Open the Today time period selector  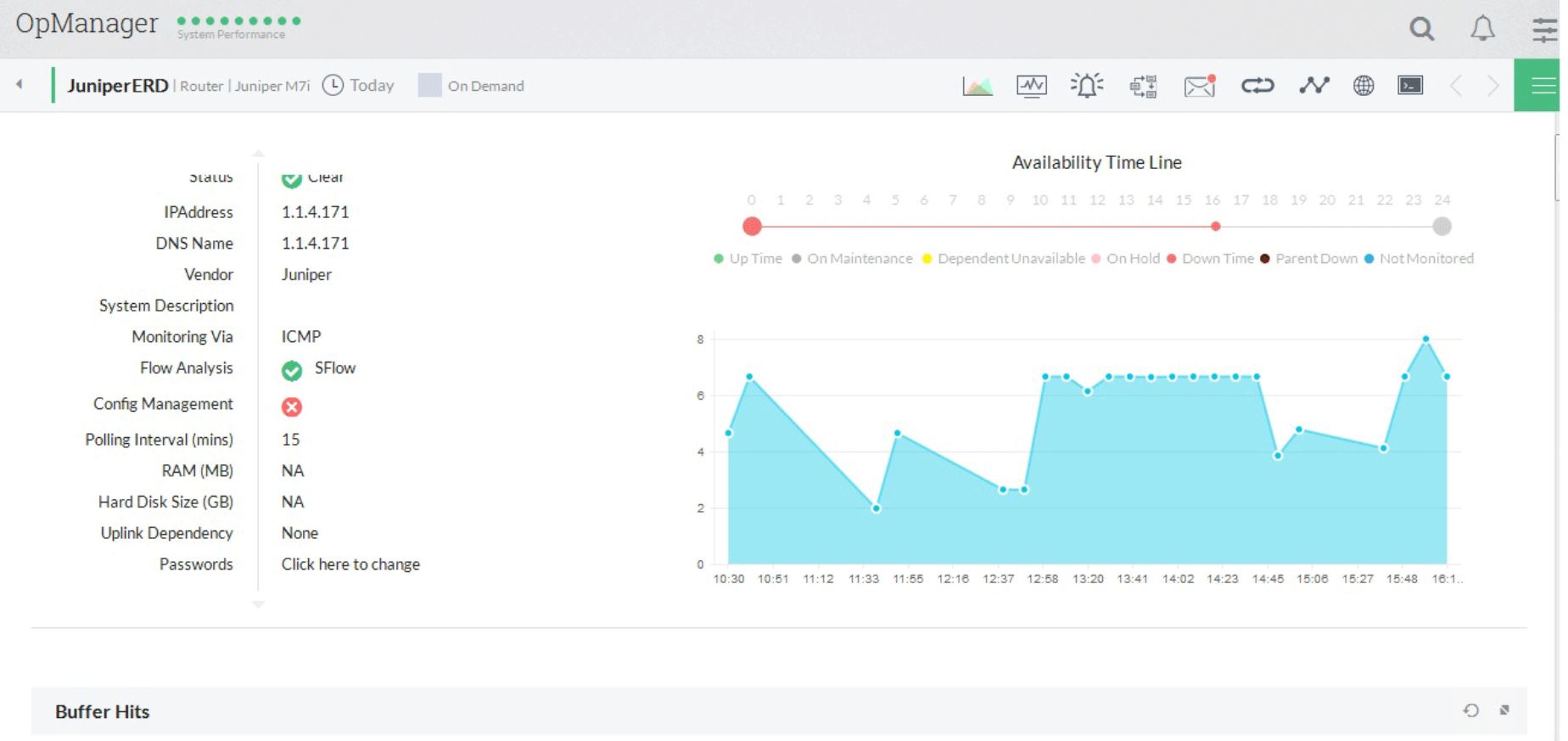point(359,86)
